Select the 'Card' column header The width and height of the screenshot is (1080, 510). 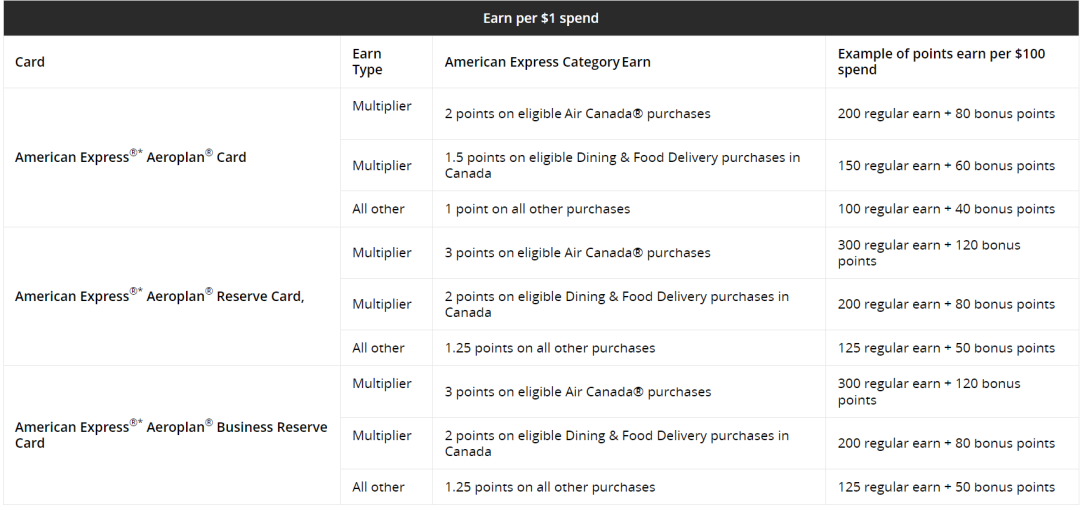30,62
